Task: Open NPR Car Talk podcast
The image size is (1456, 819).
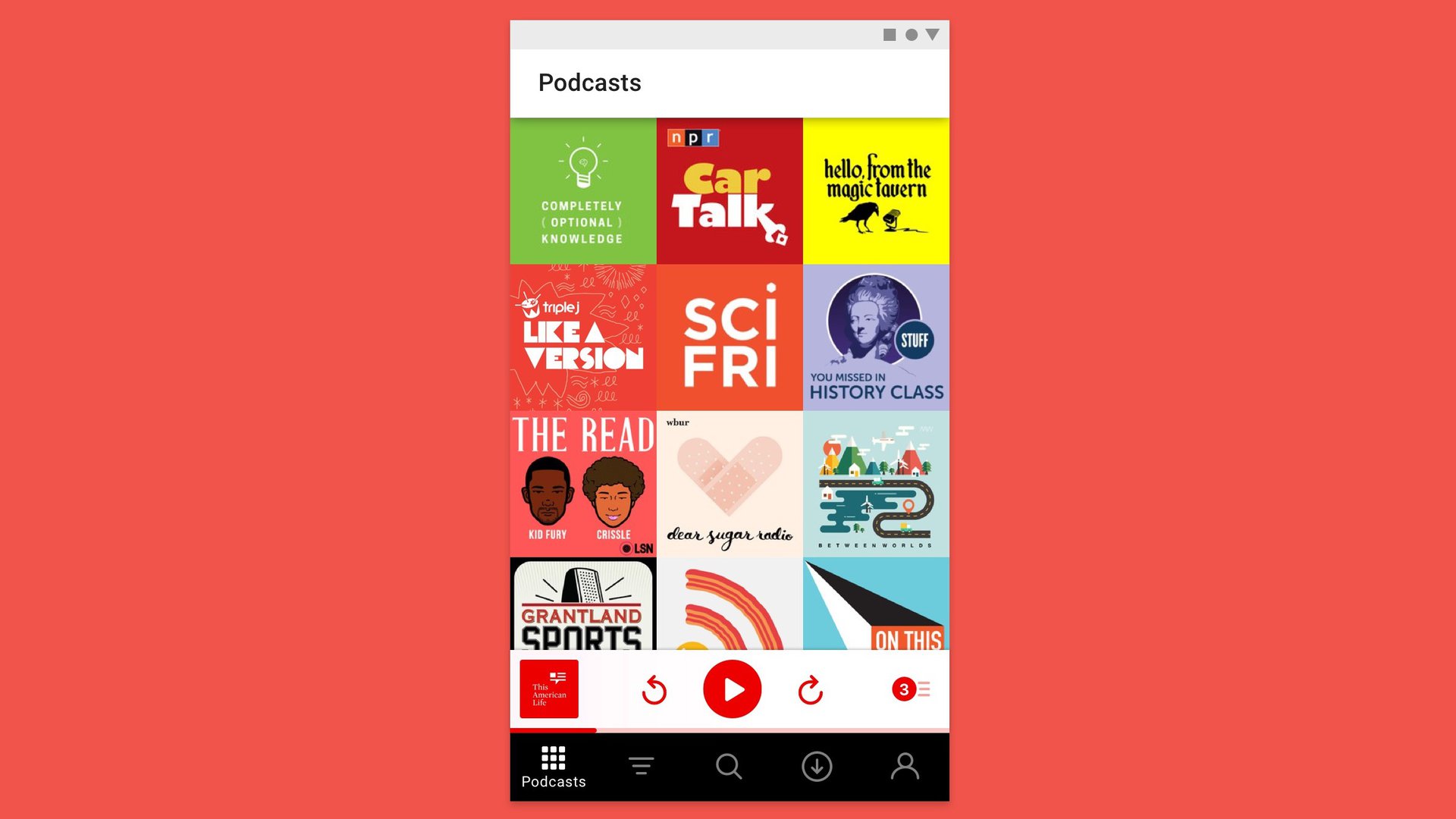Action: click(729, 190)
